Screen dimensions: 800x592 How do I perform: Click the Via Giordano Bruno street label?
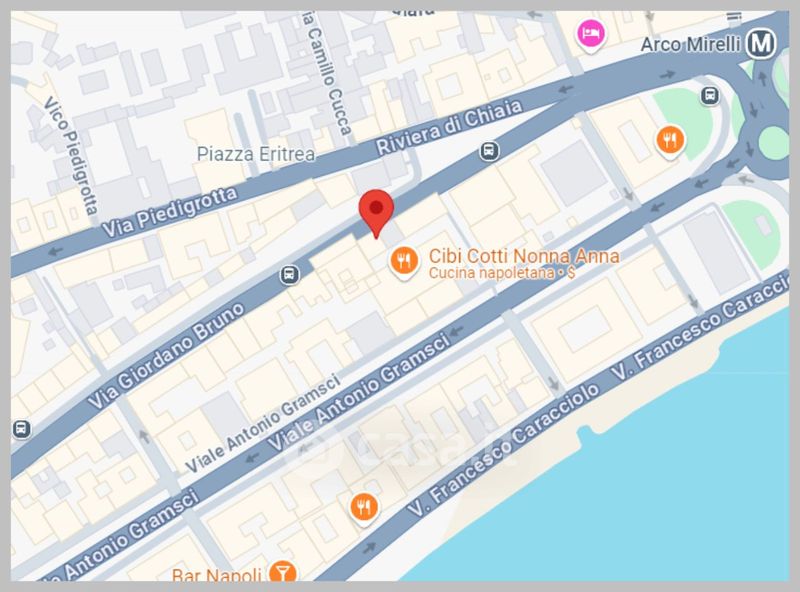click(166, 356)
